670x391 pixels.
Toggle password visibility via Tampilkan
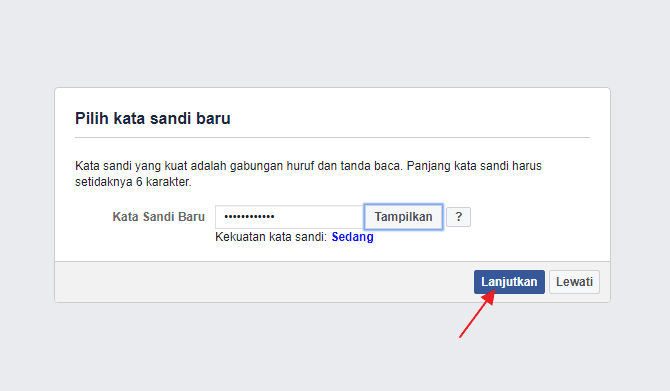(x=403, y=217)
